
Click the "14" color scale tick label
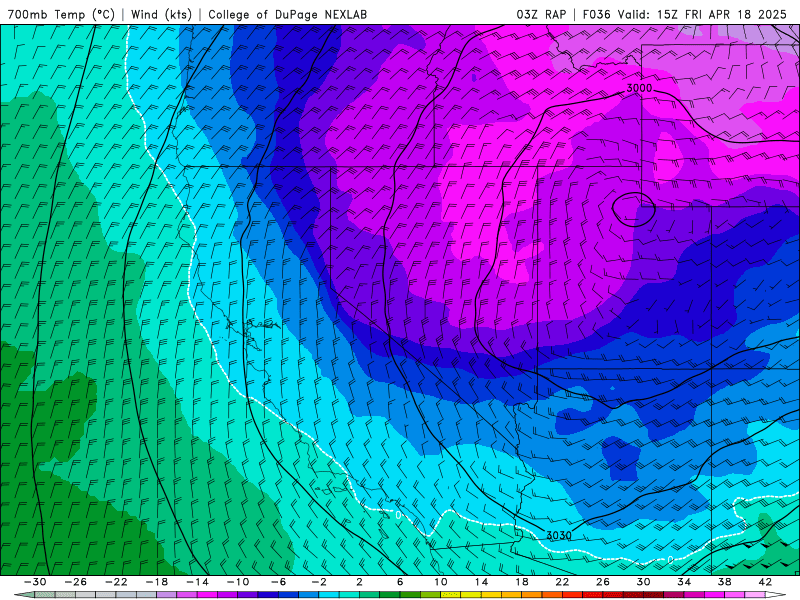[481, 582]
